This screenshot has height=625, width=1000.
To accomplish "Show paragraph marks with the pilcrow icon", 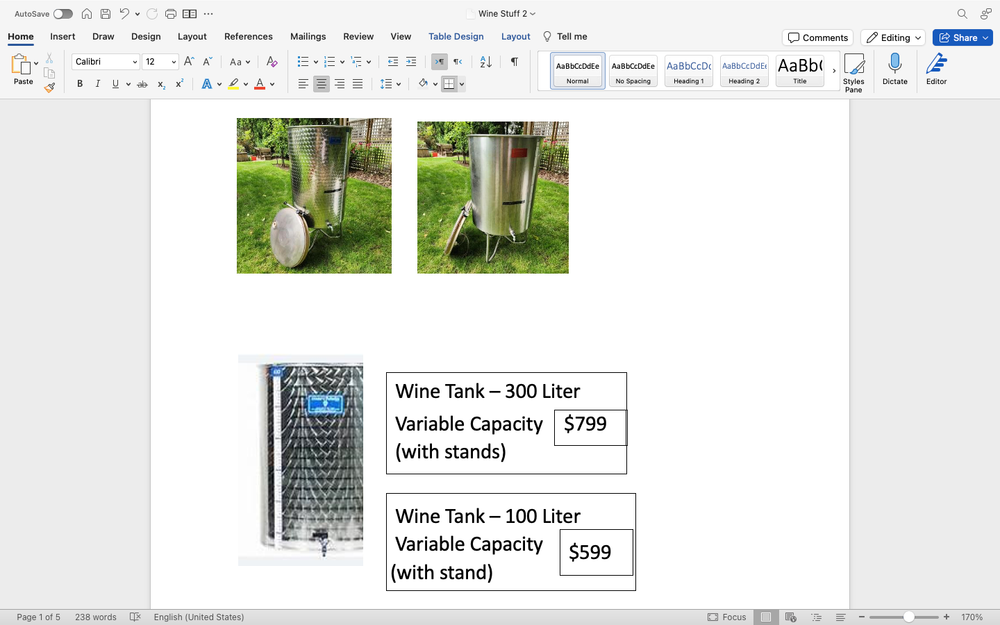I will [x=514, y=61].
